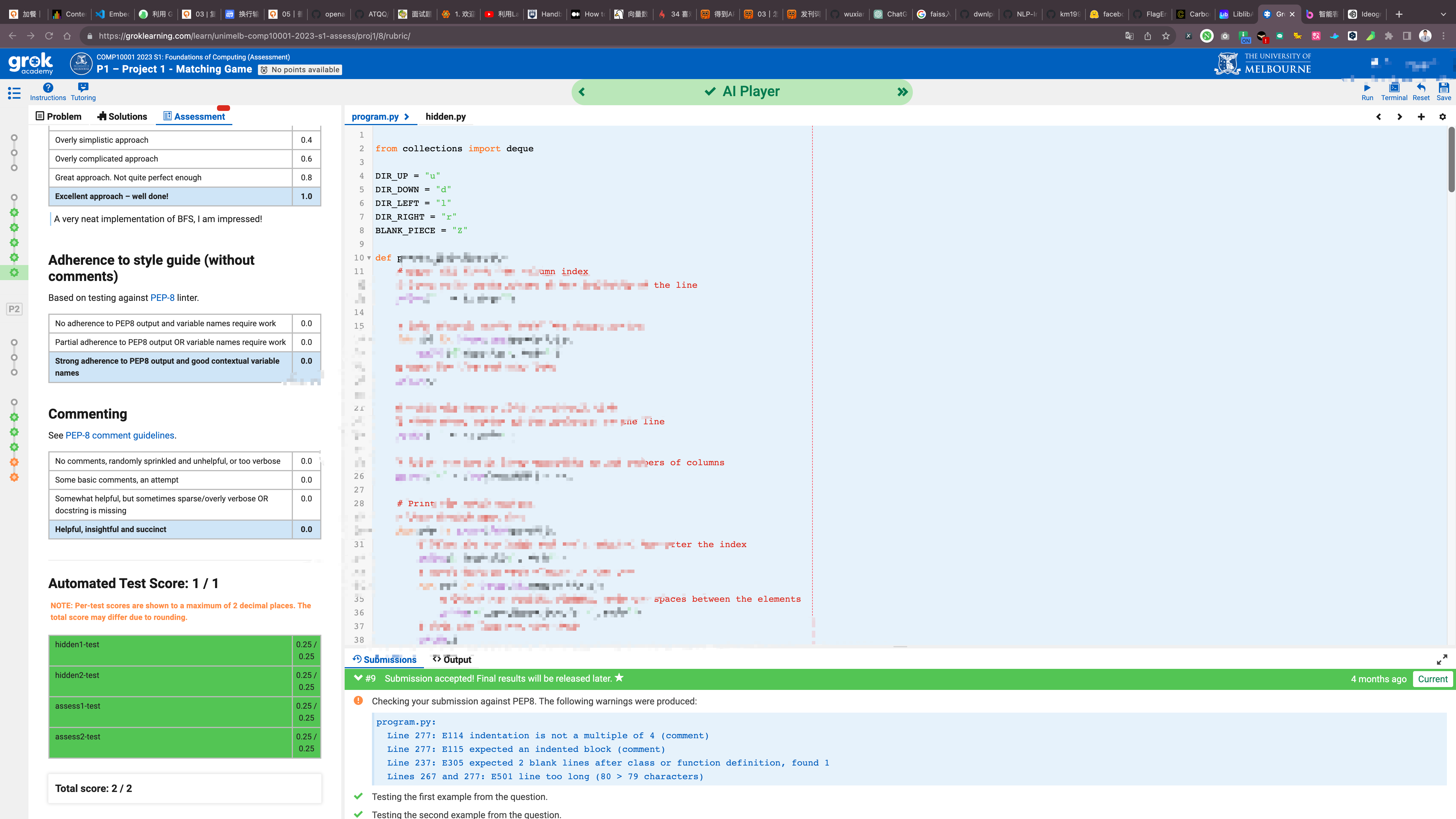Collapse submission #9 with its chevron
The width and height of the screenshot is (1456, 819).
(358, 678)
